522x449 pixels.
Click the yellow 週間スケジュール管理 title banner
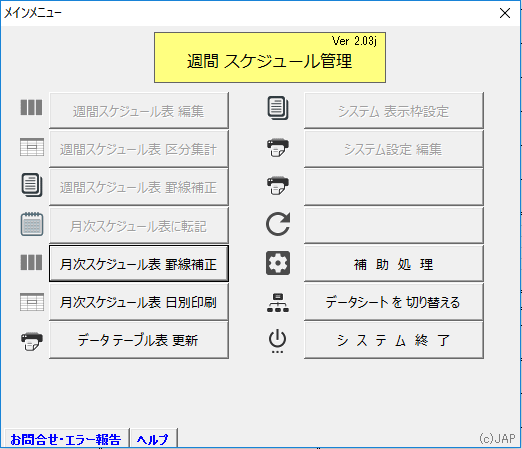(270, 57)
